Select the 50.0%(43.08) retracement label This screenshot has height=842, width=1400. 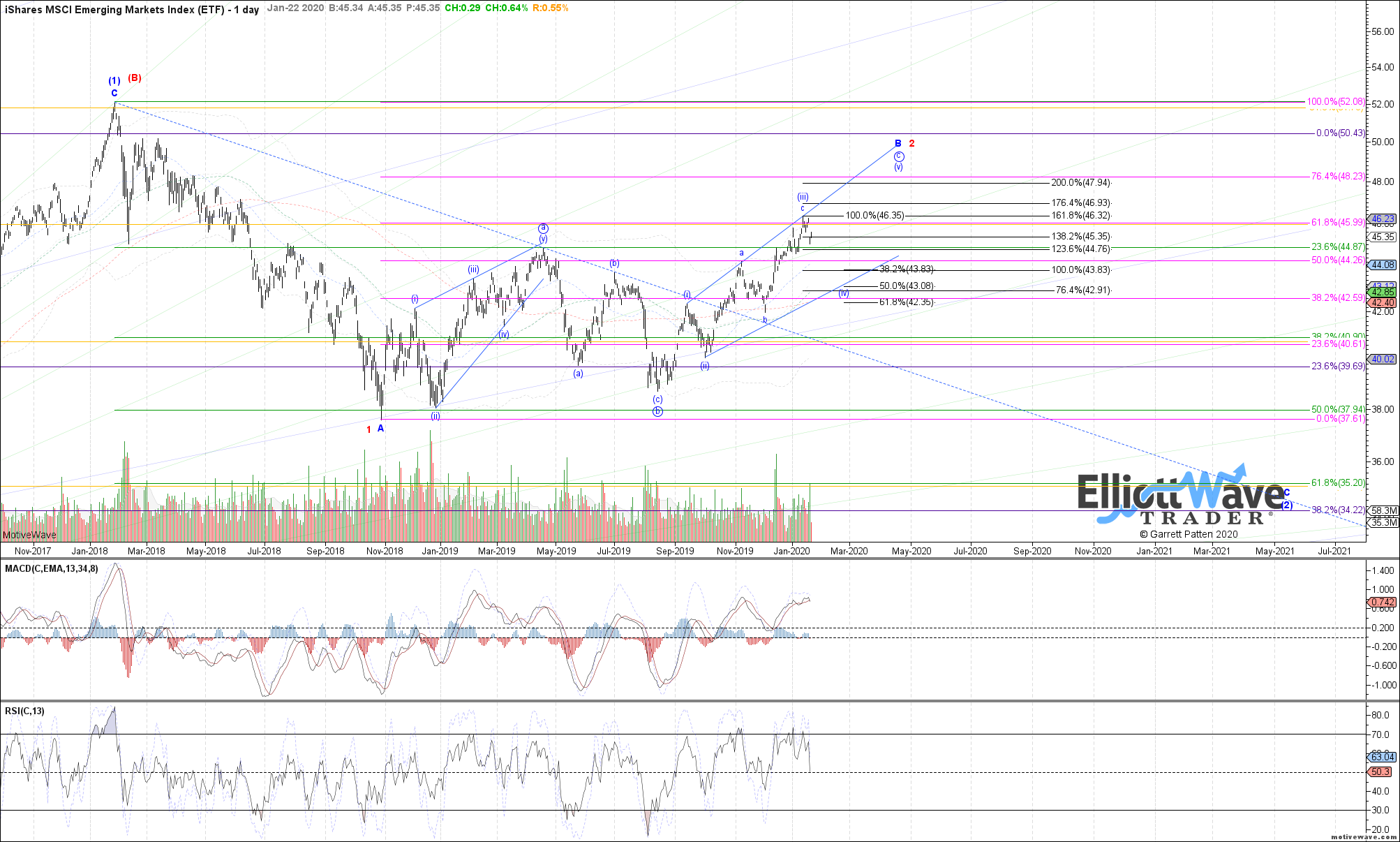[x=906, y=286]
